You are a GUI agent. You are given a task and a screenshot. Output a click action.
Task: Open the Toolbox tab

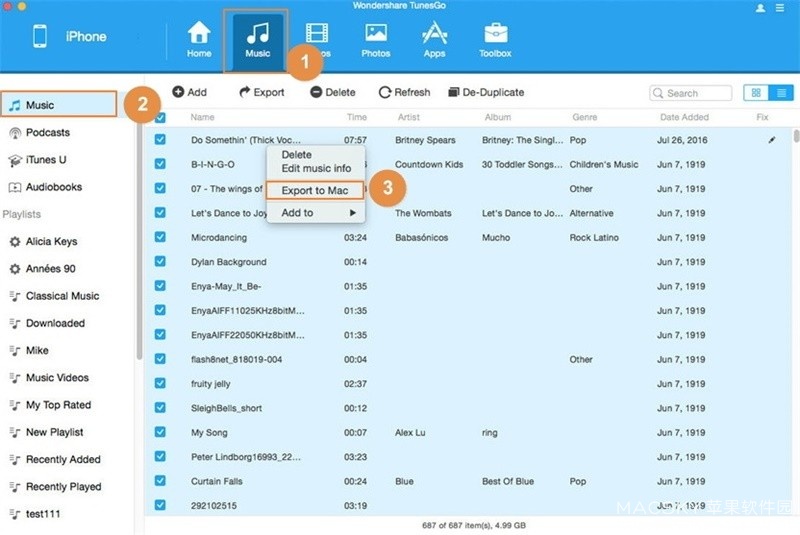pyautogui.click(x=495, y=40)
